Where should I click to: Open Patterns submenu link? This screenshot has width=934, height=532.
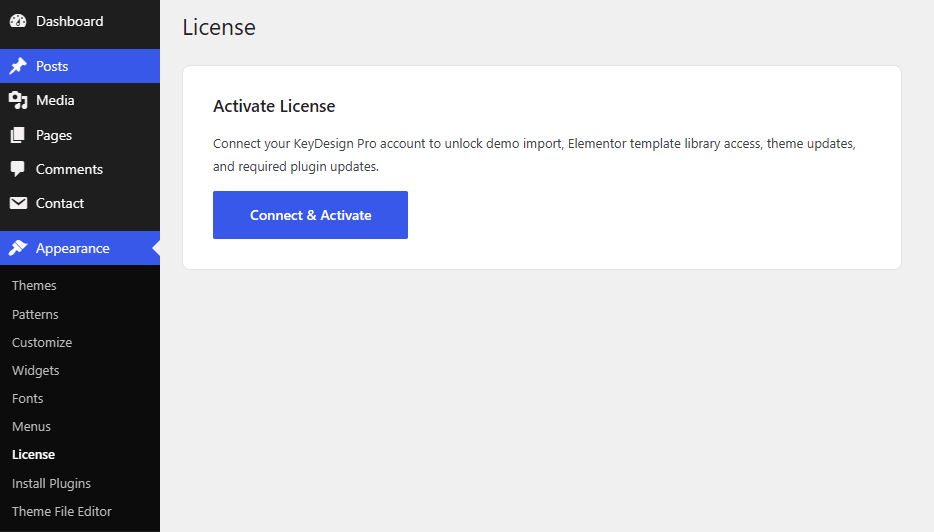(x=35, y=314)
